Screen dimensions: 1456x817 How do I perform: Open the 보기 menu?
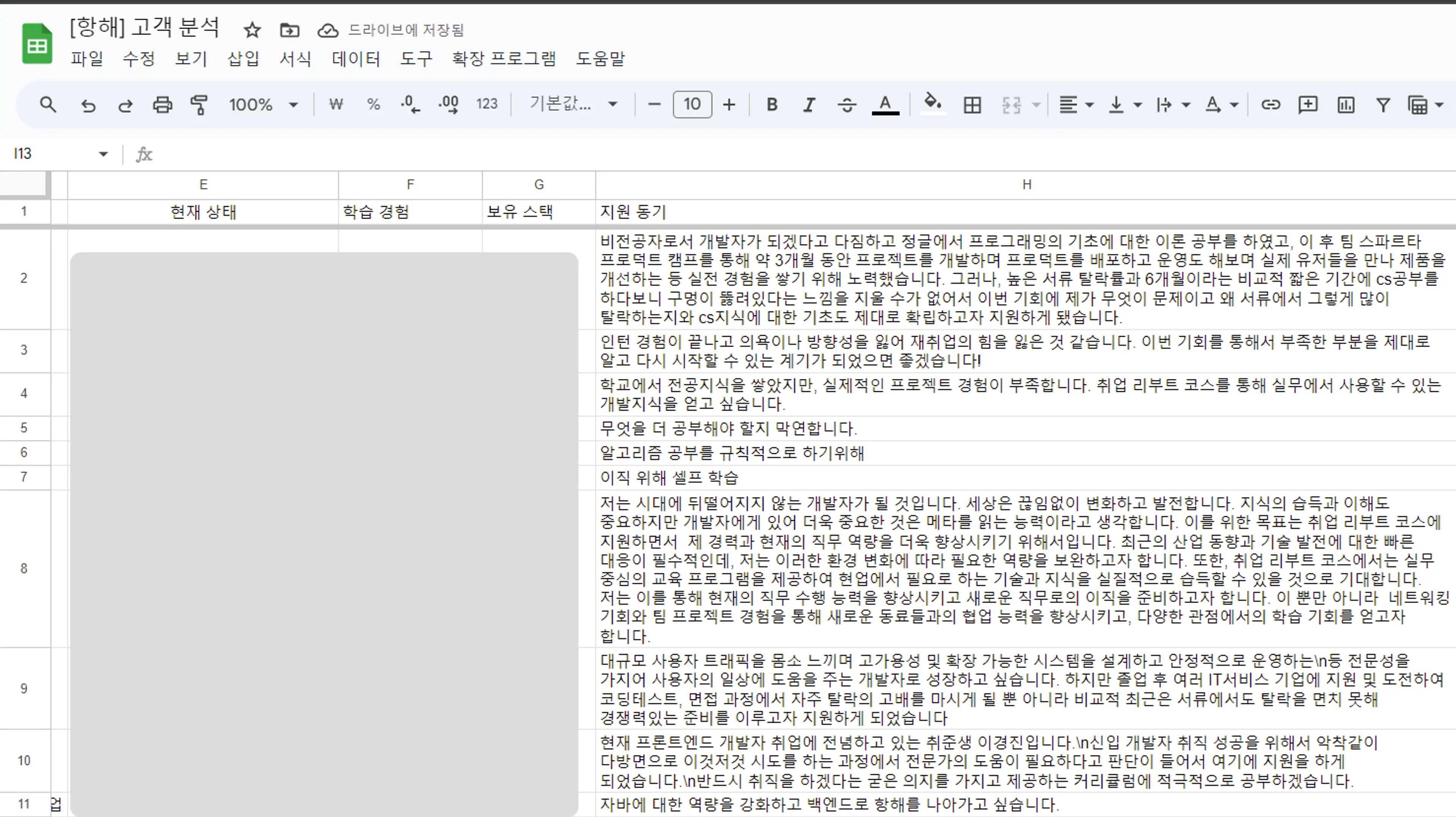[x=191, y=58]
